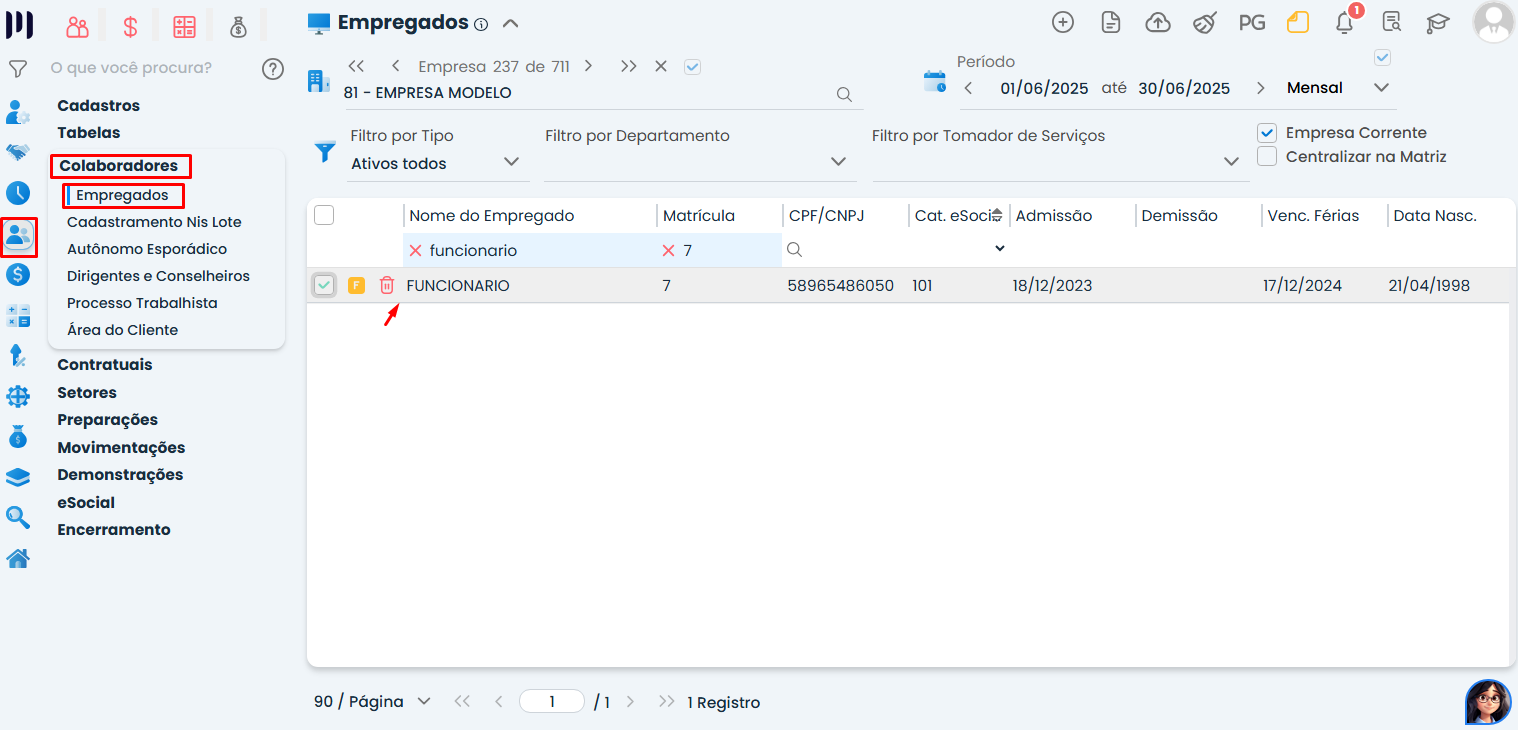Go to first company with double-left arrows
The height and width of the screenshot is (730, 1518).
(x=355, y=67)
